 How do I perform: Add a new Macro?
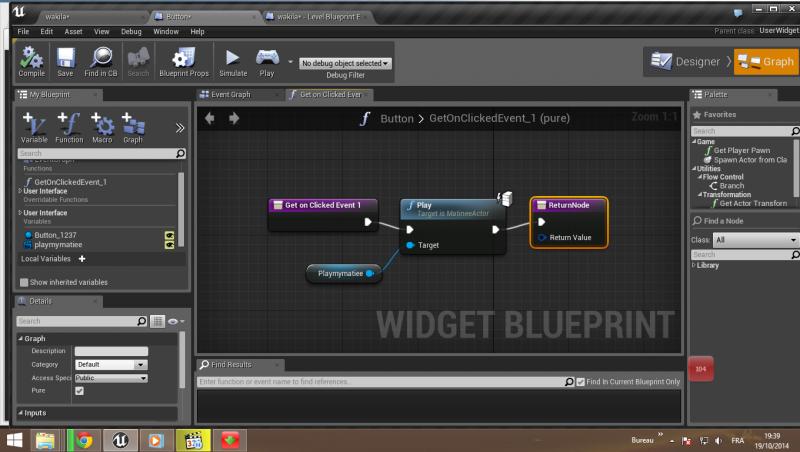coord(102,128)
